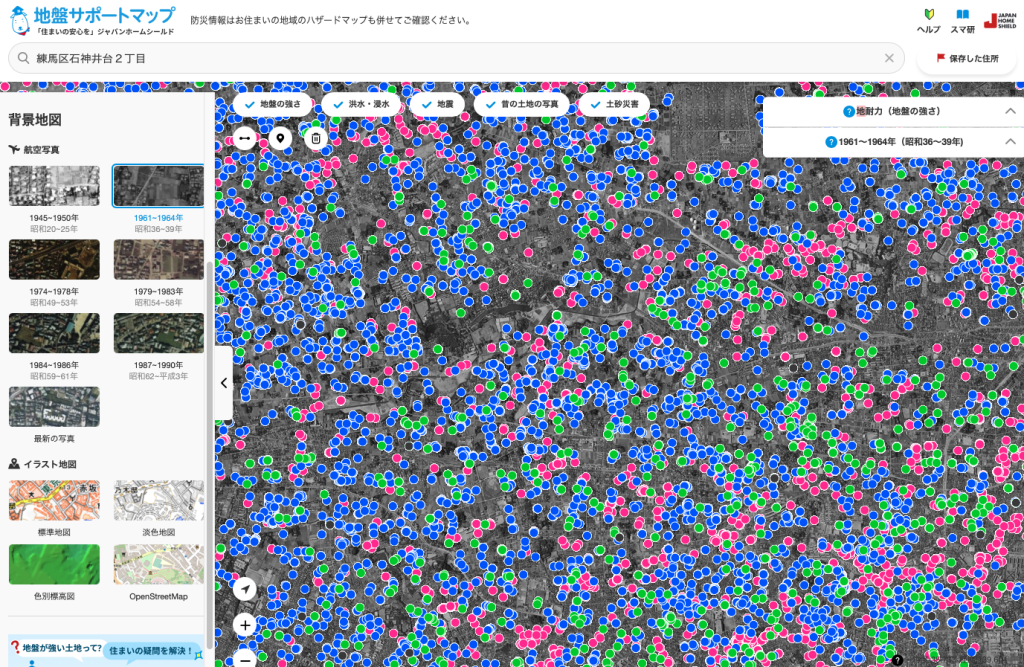Click the ruler distance measurement tool

click(x=244, y=138)
